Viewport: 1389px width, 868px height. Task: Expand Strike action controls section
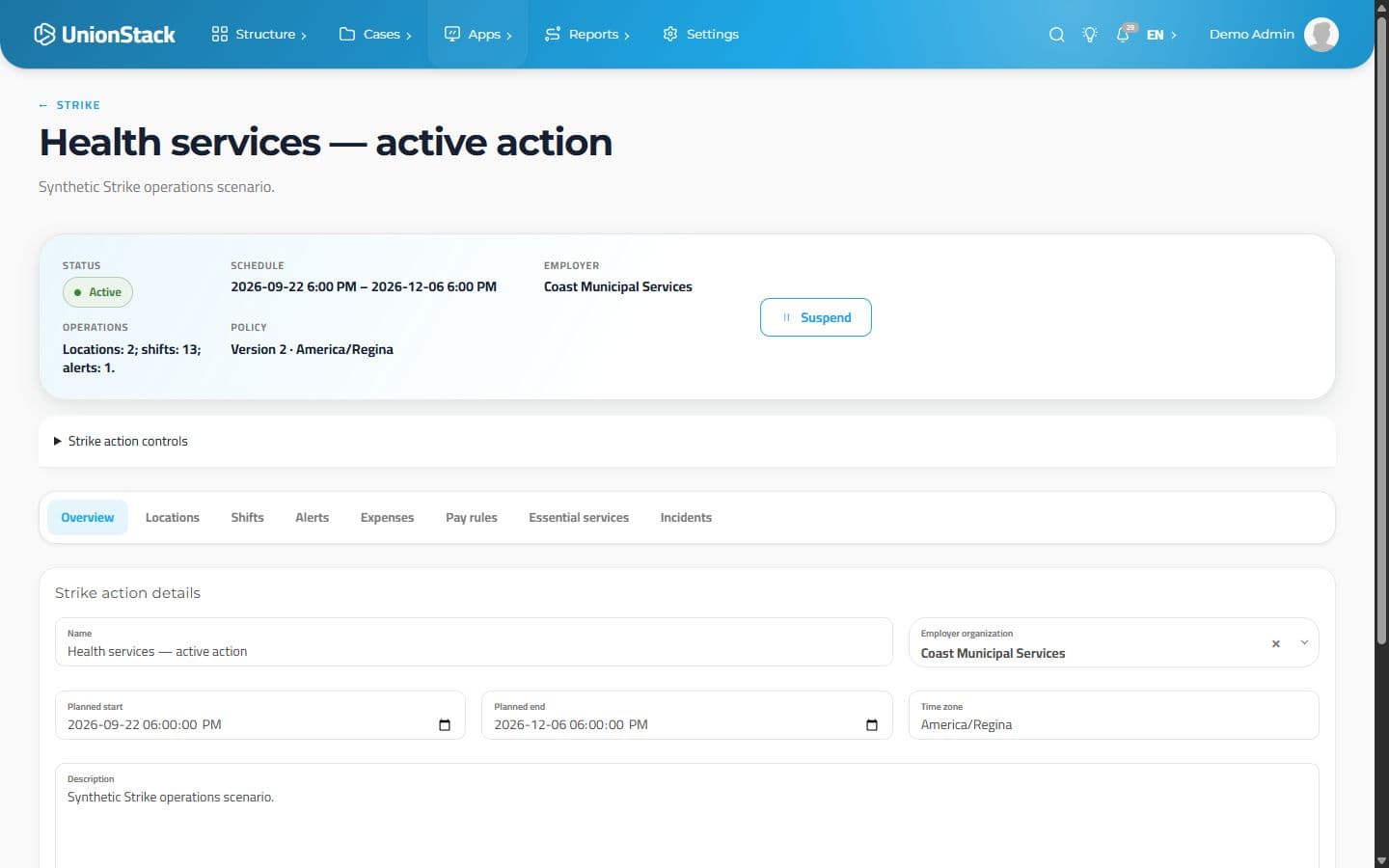pyautogui.click(x=121, y=442)
